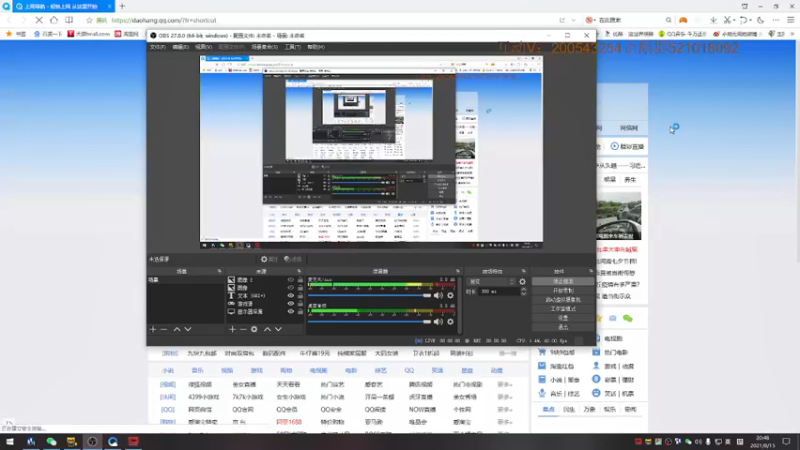Open the desktop audio (桌面音频) settings gear
The height and width of the screenshot is (450, 800).
[450, 321]
